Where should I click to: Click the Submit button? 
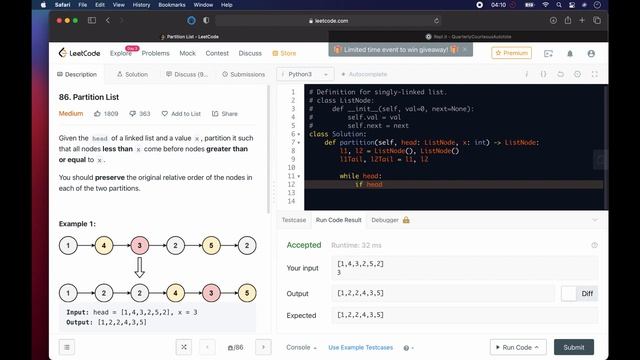pyautogui.click(x=574, y=347)
